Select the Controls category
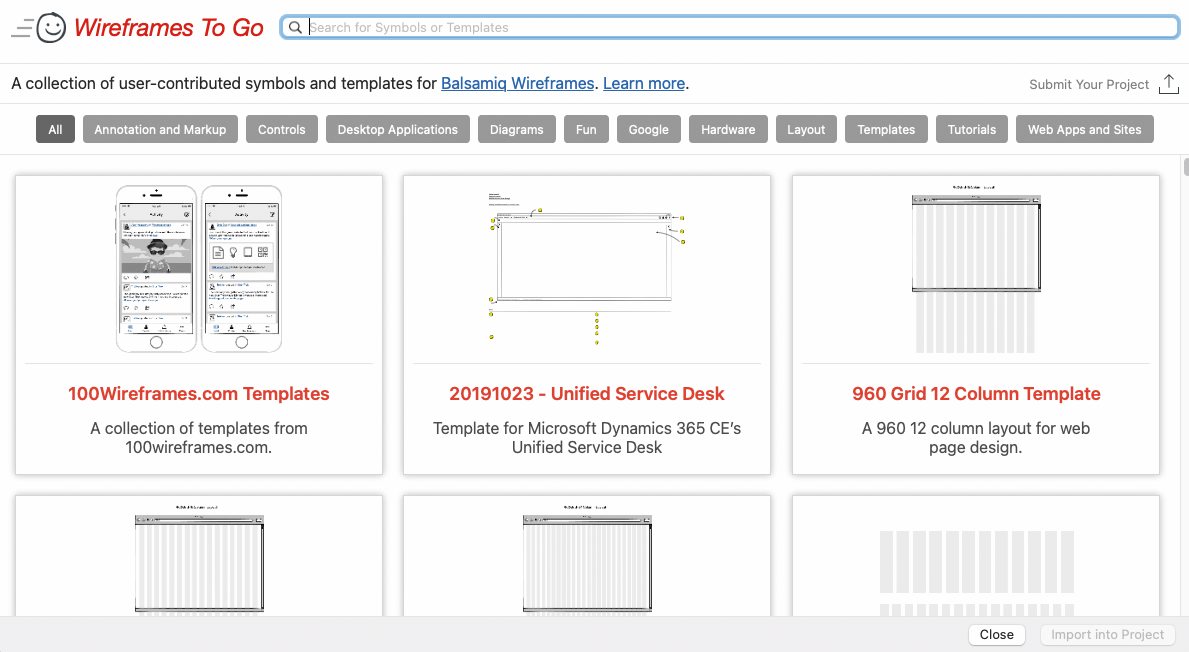The width and height of the screenshot is (1189, 652). (281, 130)
